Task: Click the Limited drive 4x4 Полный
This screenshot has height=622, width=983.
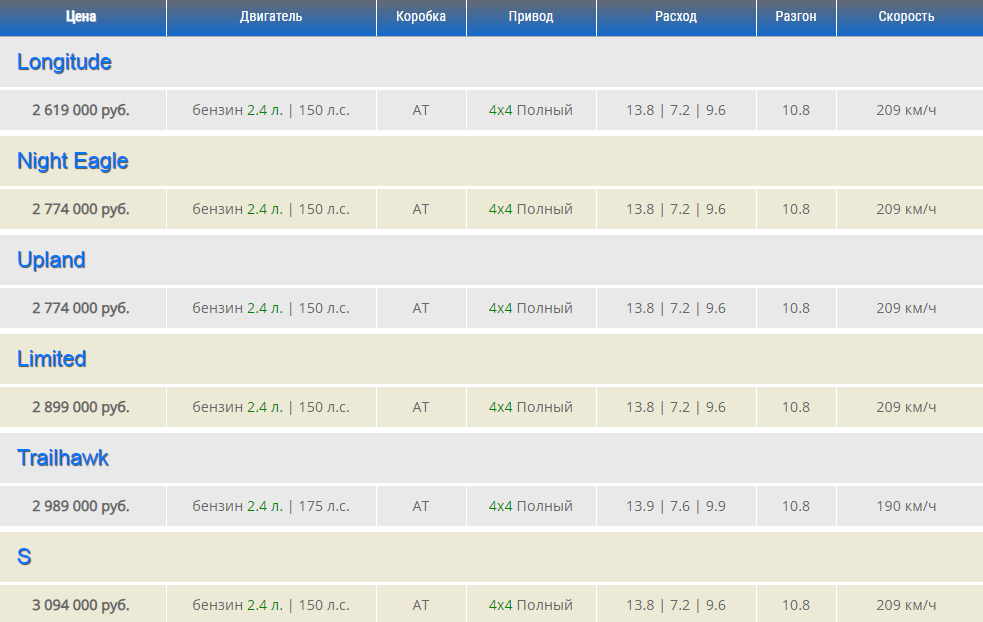Action: 531,408
